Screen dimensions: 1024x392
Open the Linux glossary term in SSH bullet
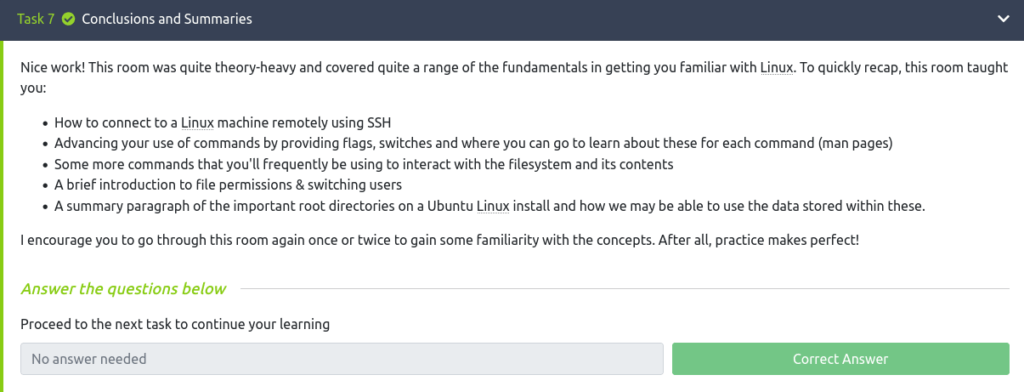coord(198,123)
